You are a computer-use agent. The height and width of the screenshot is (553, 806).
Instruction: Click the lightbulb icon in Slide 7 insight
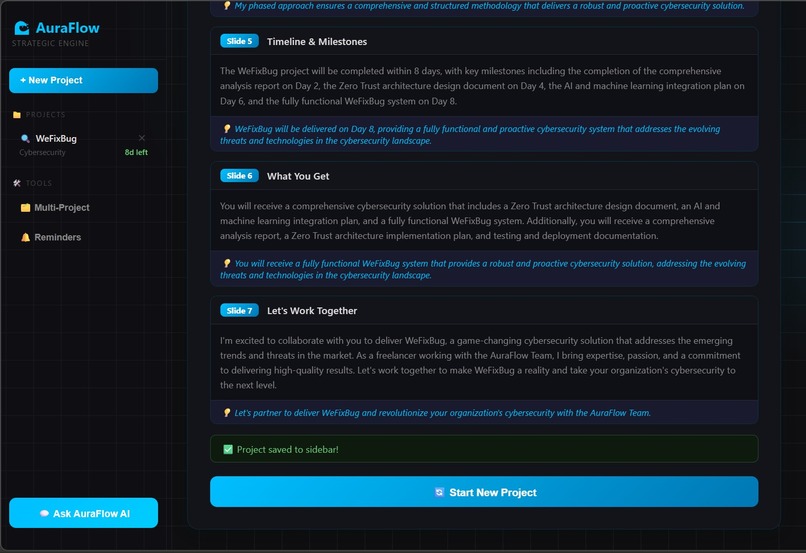click(x=227, y=413)
